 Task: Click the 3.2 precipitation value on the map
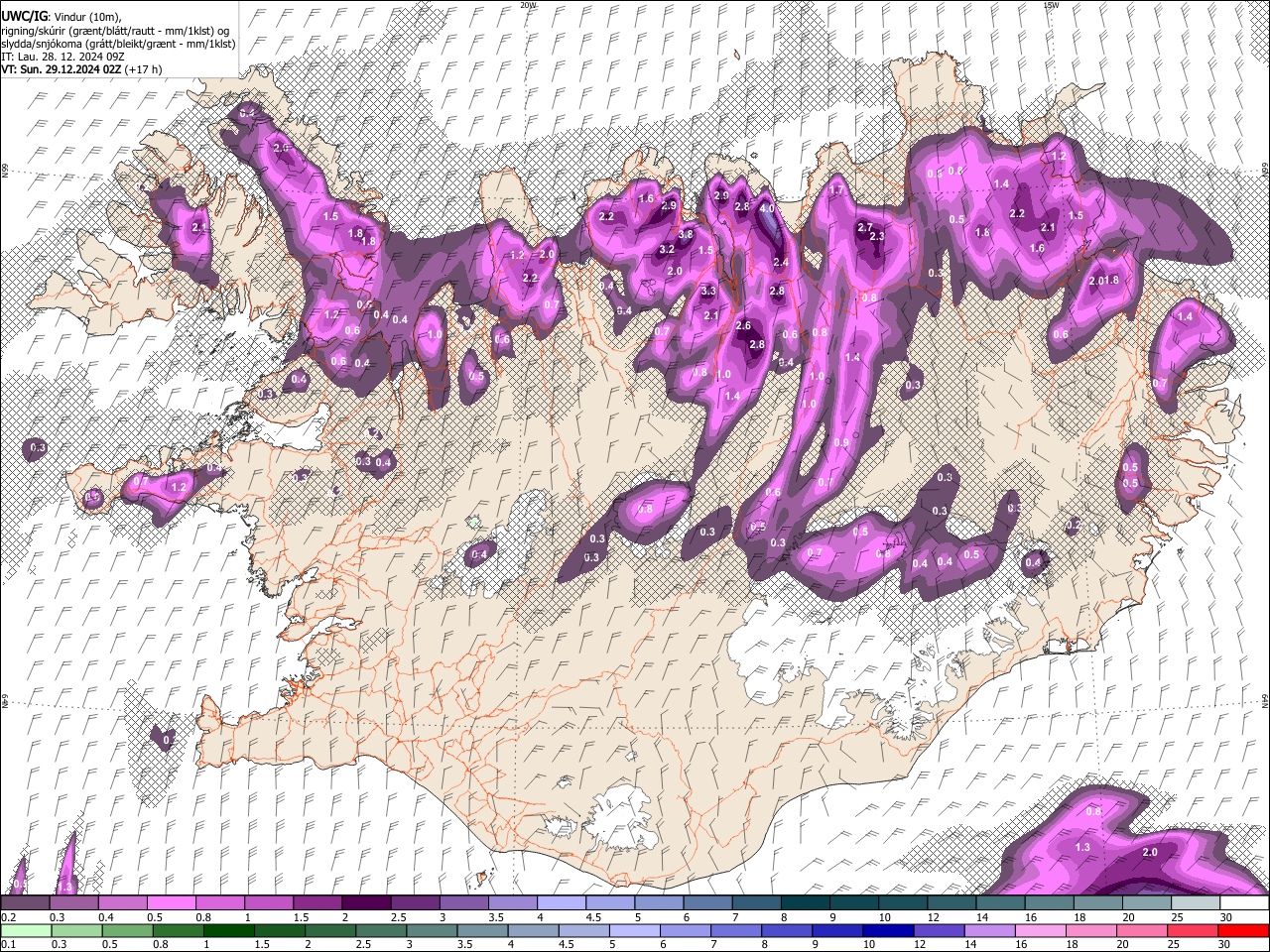(667, 250)
